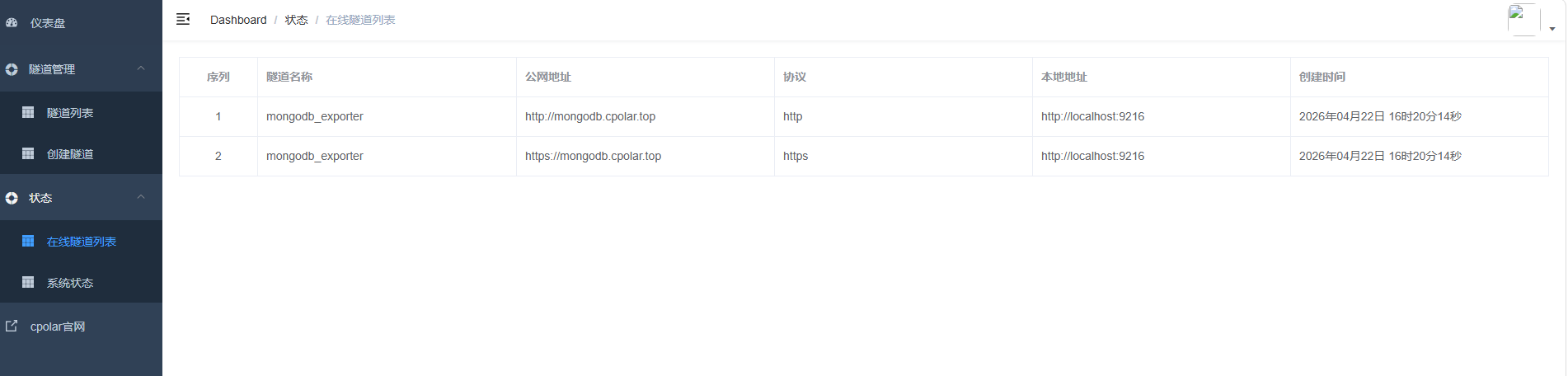Click the user avatar image

(x=1523, y=20)
